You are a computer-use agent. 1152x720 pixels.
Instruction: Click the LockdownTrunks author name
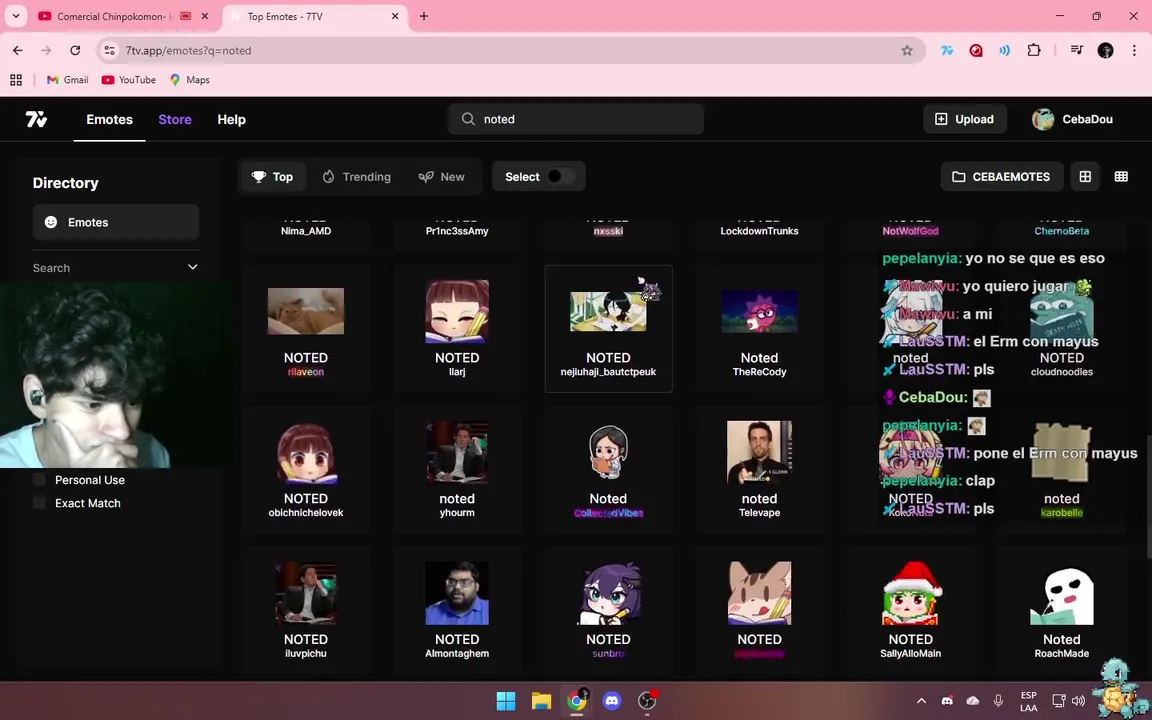pos(759,231)
